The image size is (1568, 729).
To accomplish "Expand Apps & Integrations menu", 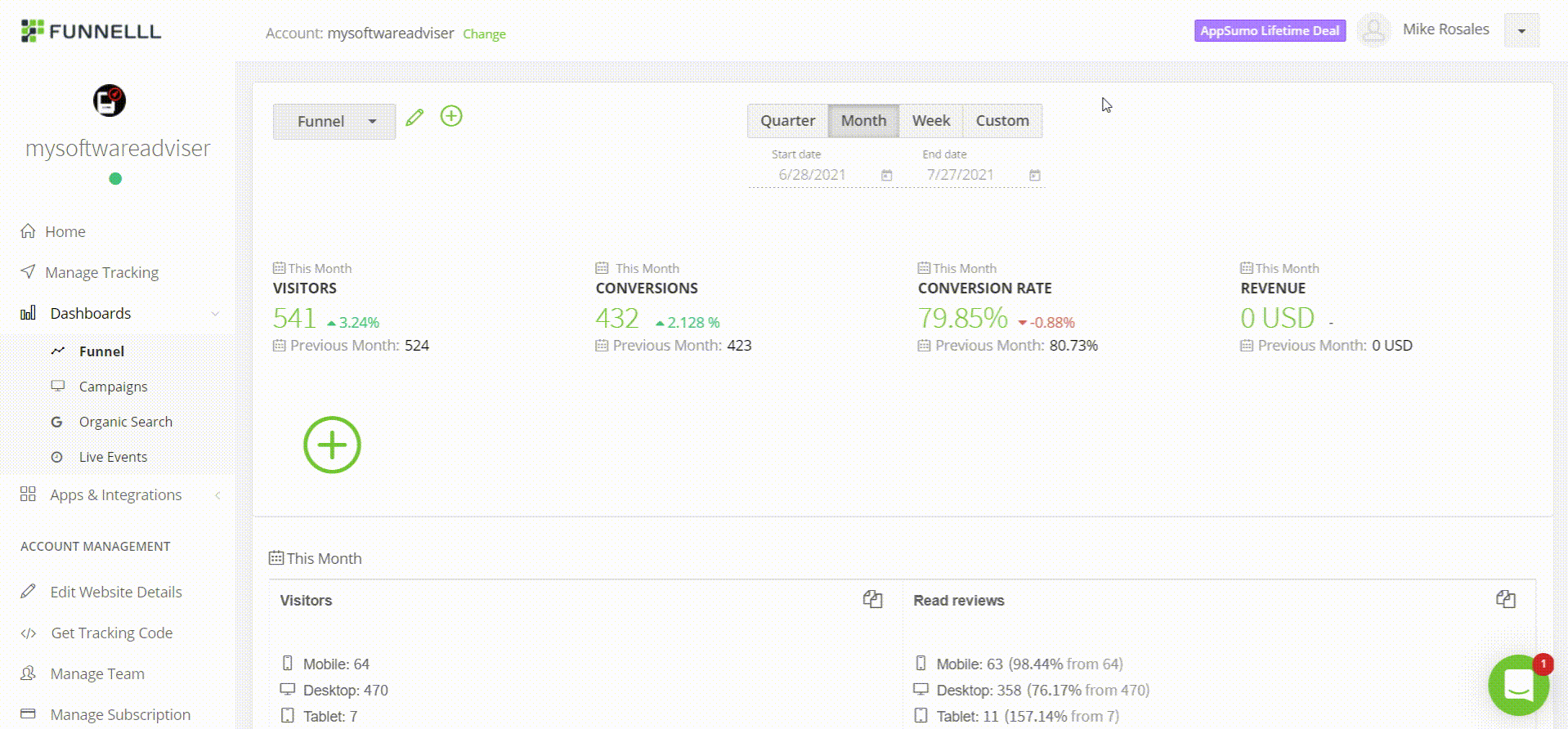I will 115,495.
